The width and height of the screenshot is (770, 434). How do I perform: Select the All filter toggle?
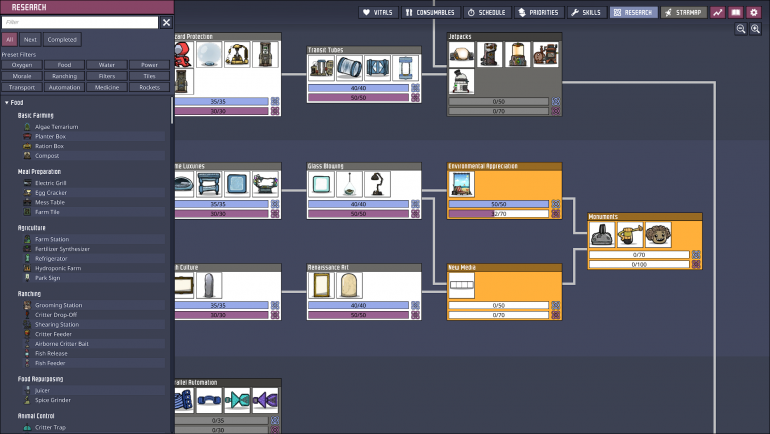pos(9,39)
